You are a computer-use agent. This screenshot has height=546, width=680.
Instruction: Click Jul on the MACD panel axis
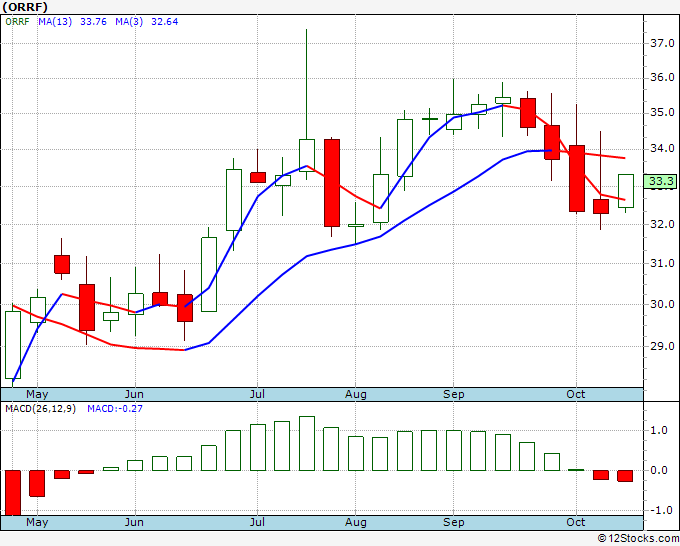[257, 522]
